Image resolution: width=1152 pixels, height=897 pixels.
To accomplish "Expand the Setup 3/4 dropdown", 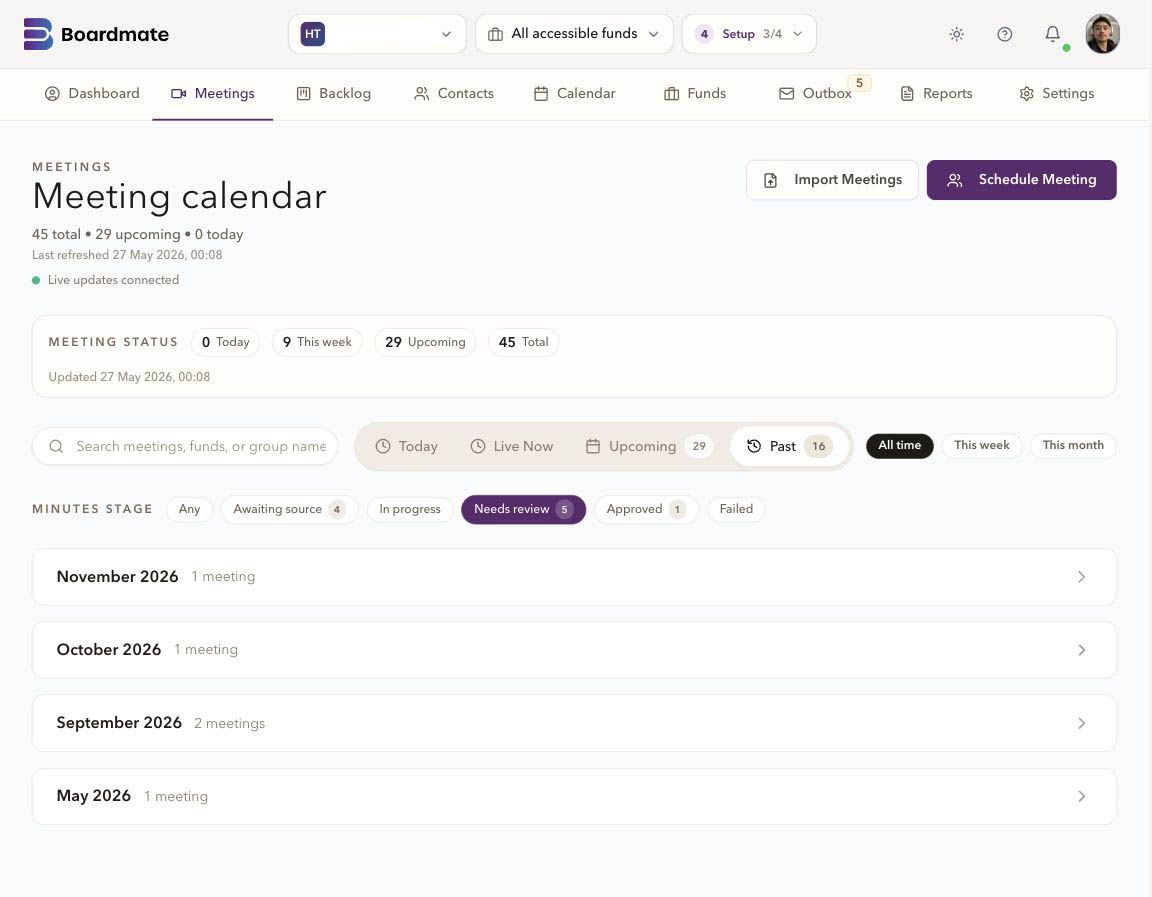I will tap(749, 34).
